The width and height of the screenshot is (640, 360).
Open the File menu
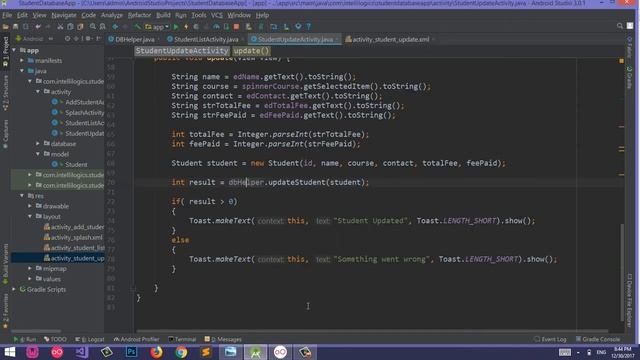tap(7, 16)
